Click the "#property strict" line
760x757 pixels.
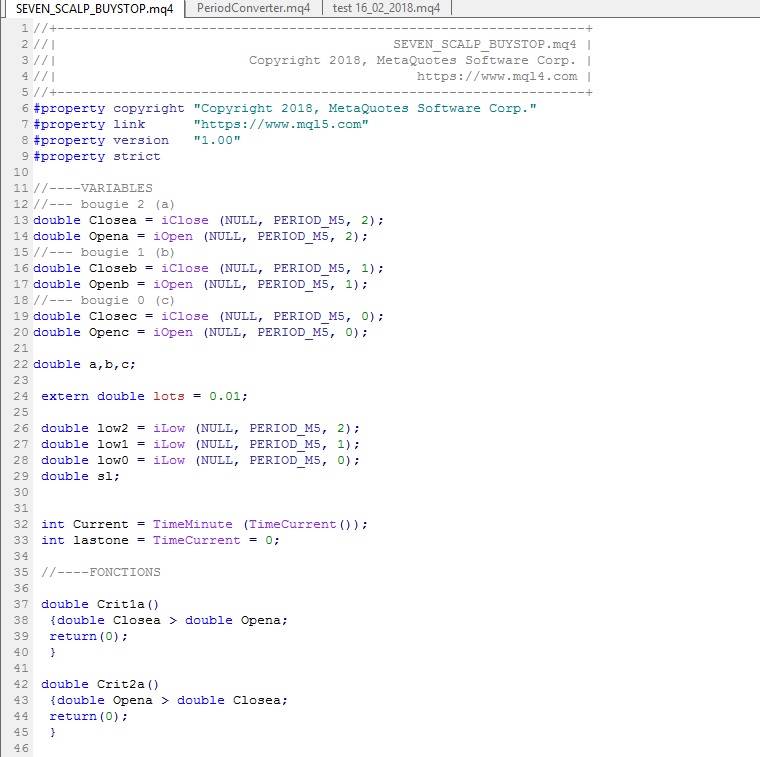[x=96, y=156]
